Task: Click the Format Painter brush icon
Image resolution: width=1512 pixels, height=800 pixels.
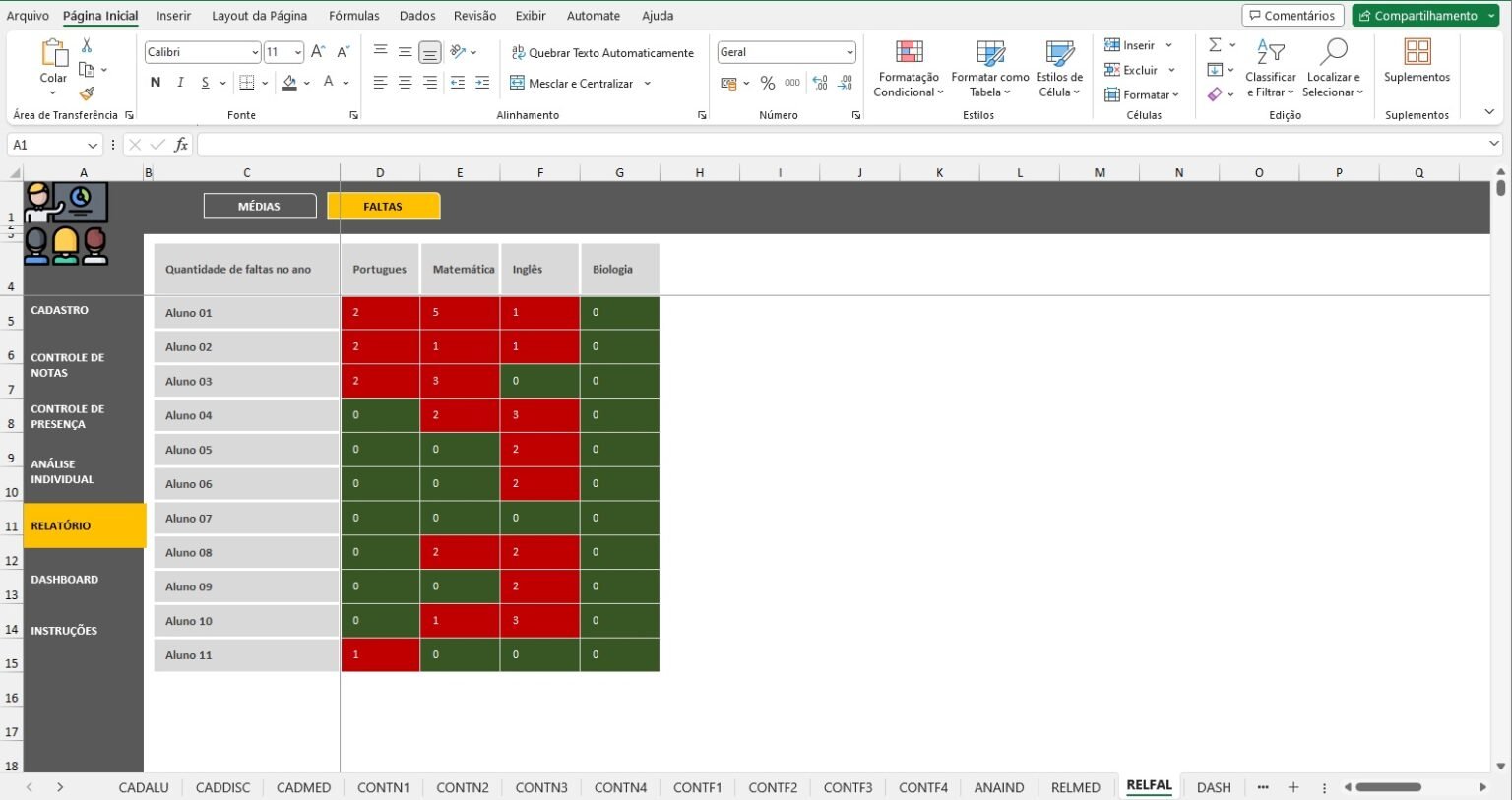Action: click(87, 93)
